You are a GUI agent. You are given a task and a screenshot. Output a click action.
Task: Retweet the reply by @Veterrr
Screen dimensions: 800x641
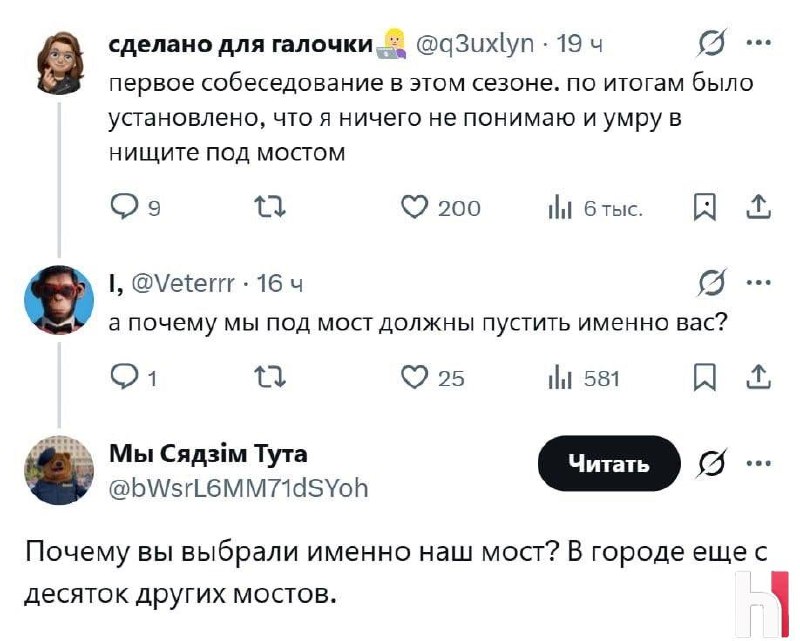(x=270, y=378)
